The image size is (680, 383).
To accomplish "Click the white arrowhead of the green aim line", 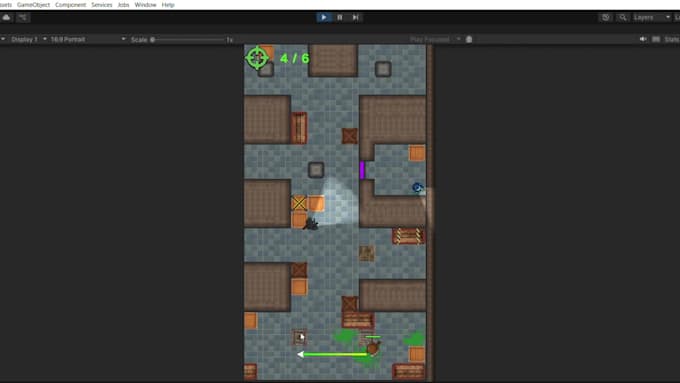I will pos(300,354).
